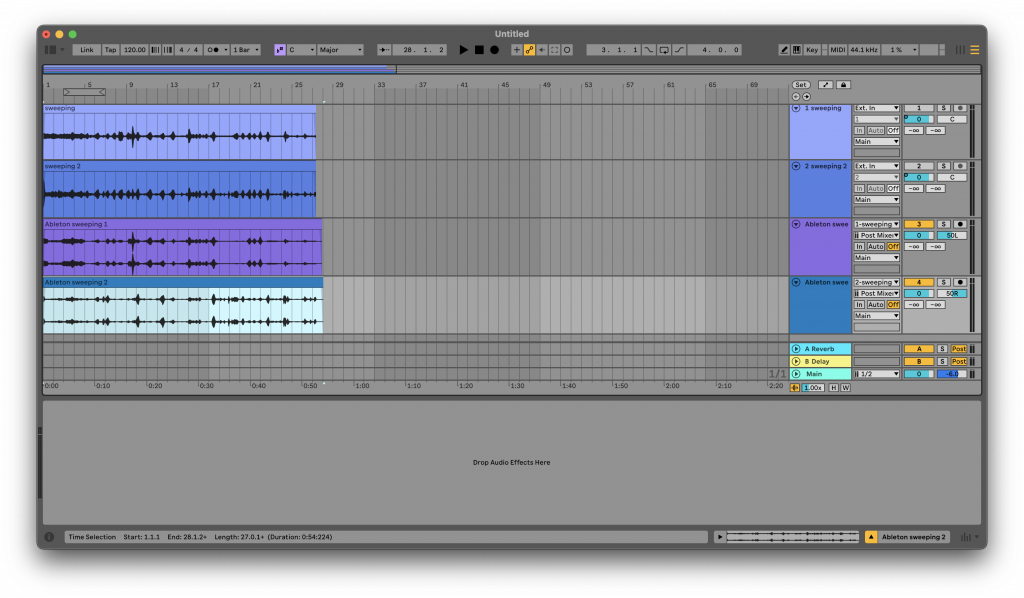The height and width of the screenshot is (598, 1024).
Task: Click the Arrangement Record button
Action: coord(494,50)
